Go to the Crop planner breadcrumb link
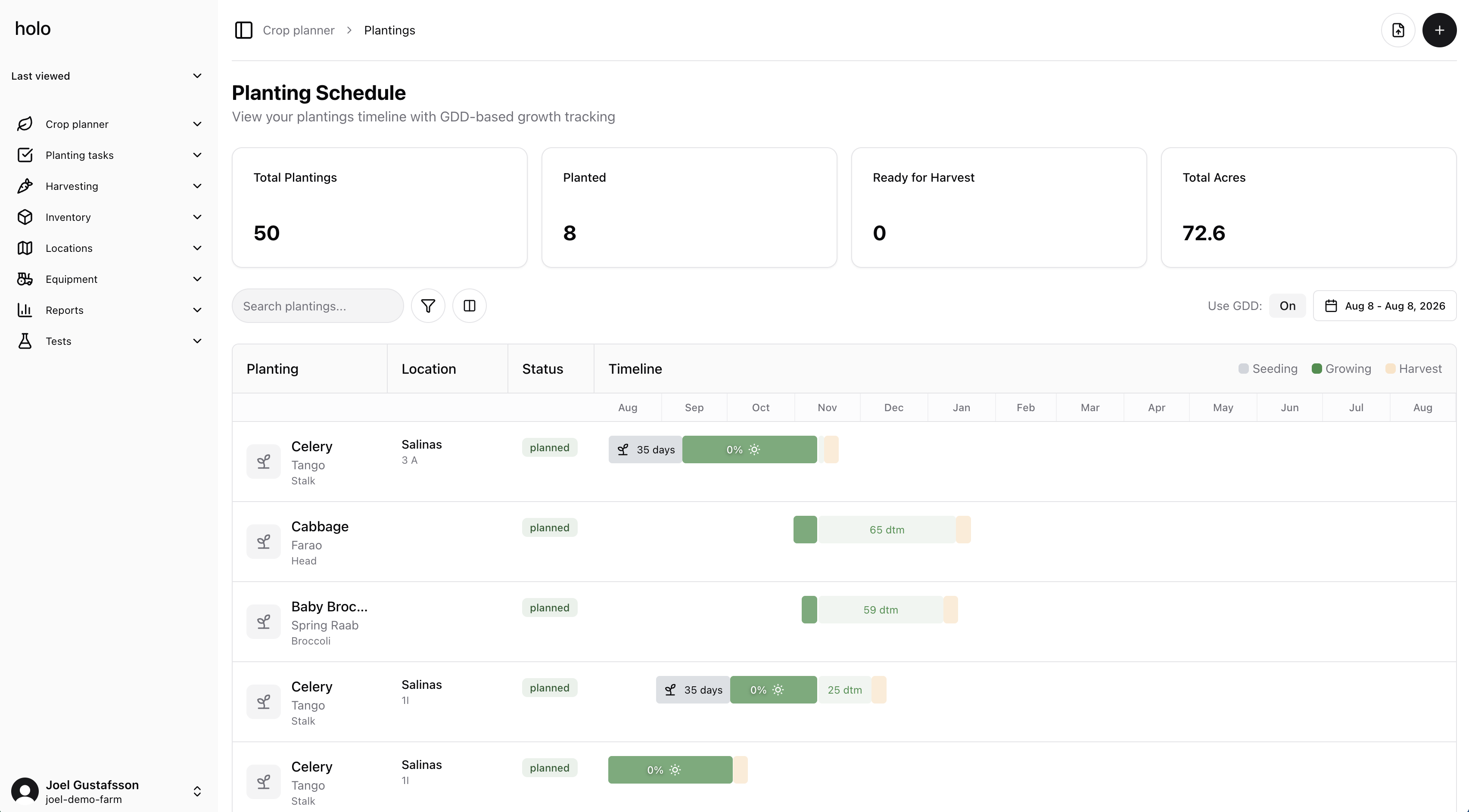The width and height of the screenshot is (1469, 812). pyautogui.click(x=298, y=30)
